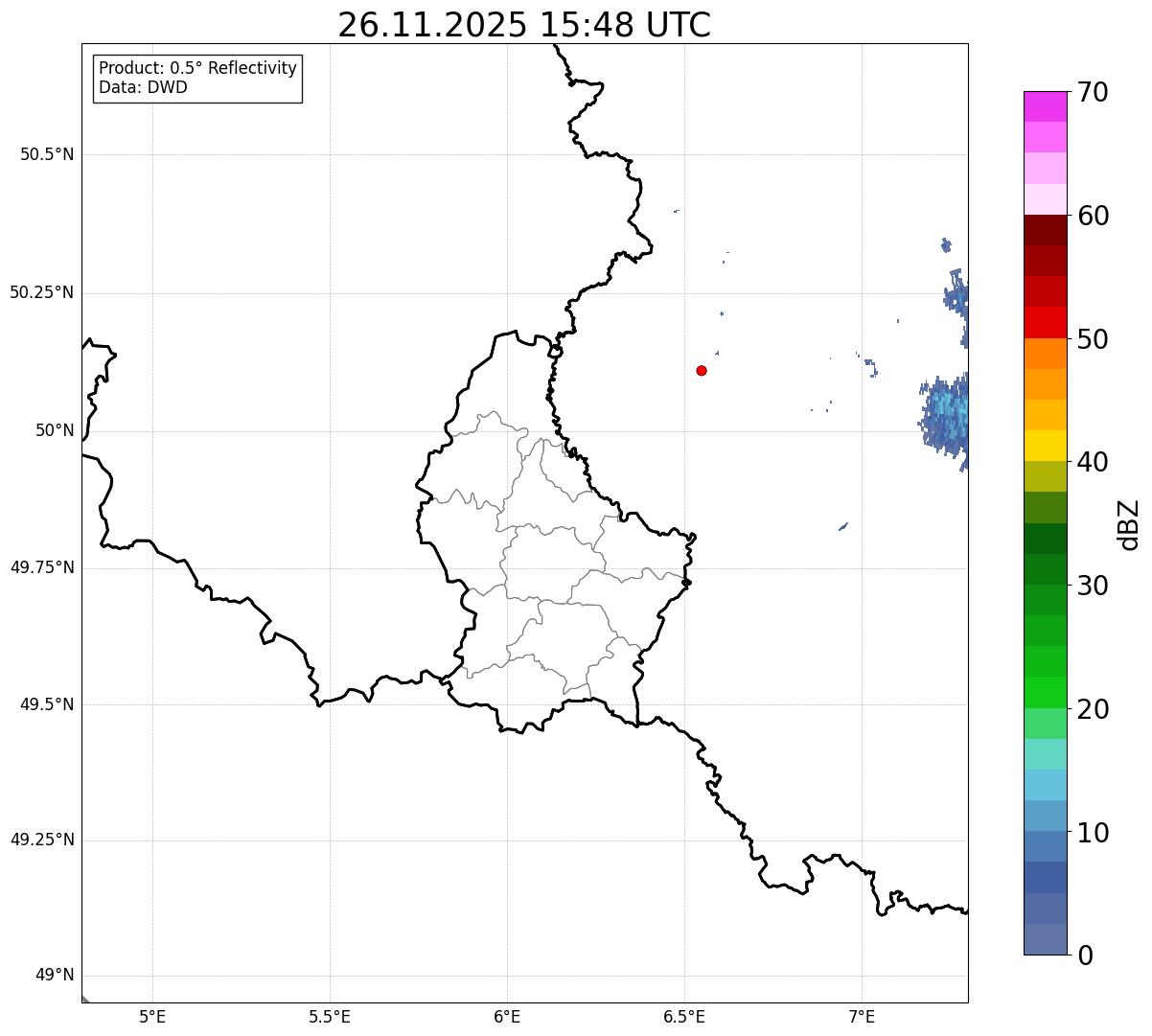Click the 49.5°N latitude label
This screenshot has height=1036, width=1152.
[x=47, y=704]
